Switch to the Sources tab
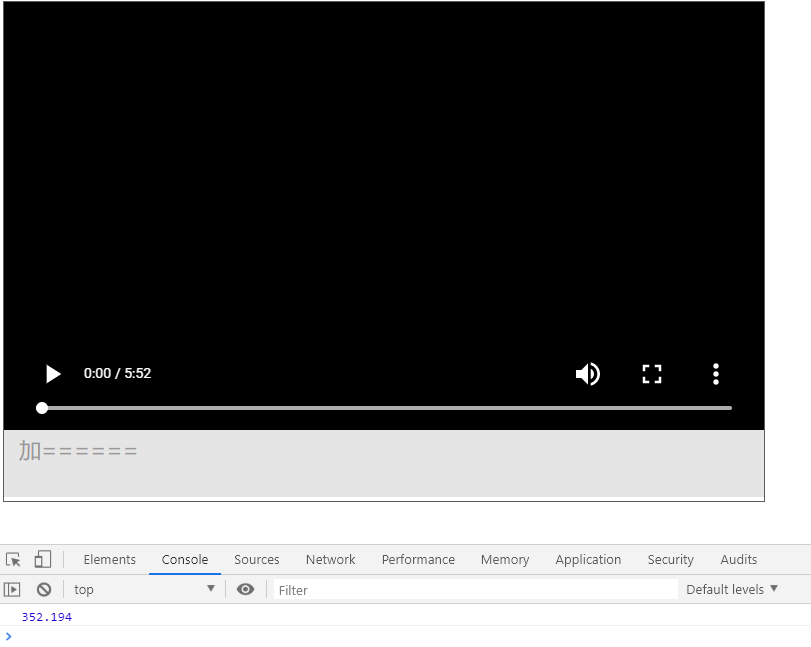Screen dimensions: 811x647 point(256,559)
